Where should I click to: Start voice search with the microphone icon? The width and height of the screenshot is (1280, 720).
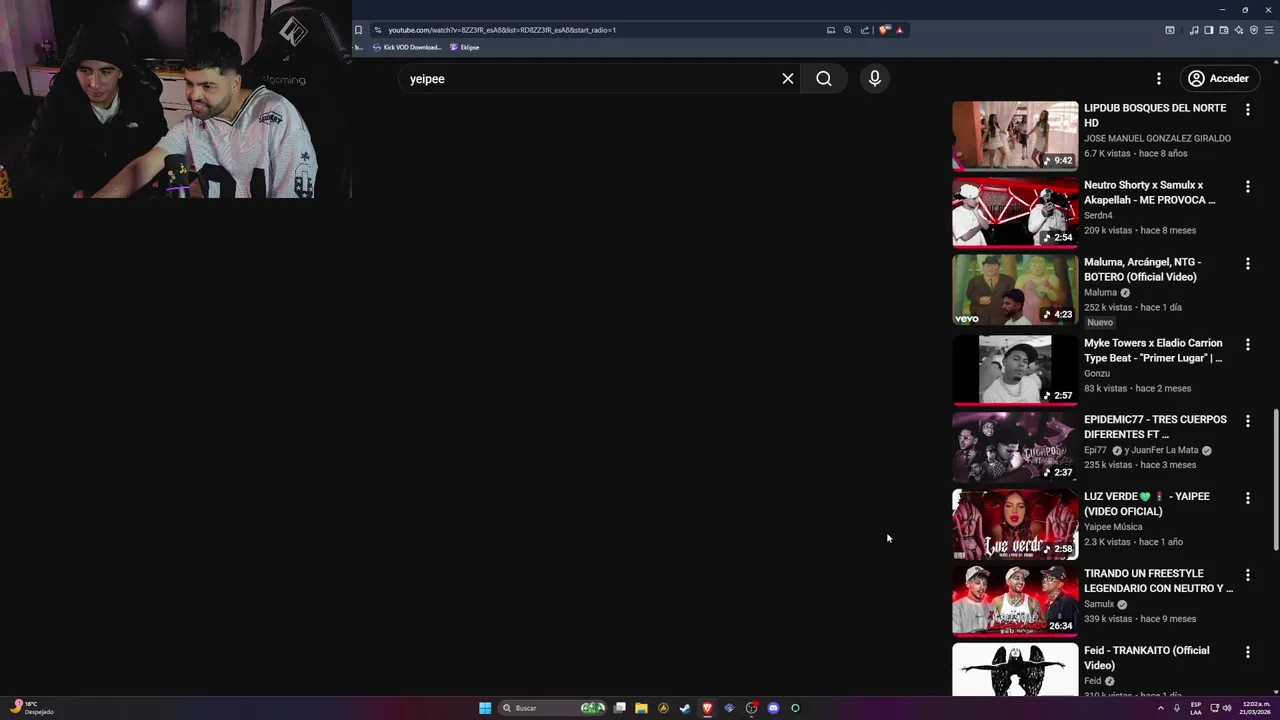pyautogui.click(x=875, y=78)
